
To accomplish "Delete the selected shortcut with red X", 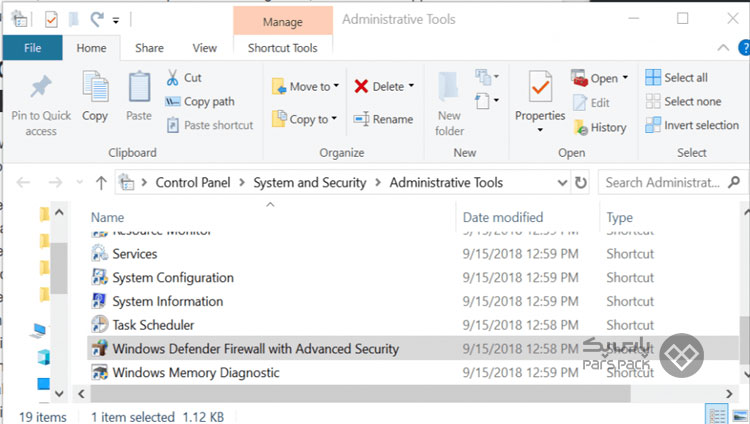I will coord(380,87).
